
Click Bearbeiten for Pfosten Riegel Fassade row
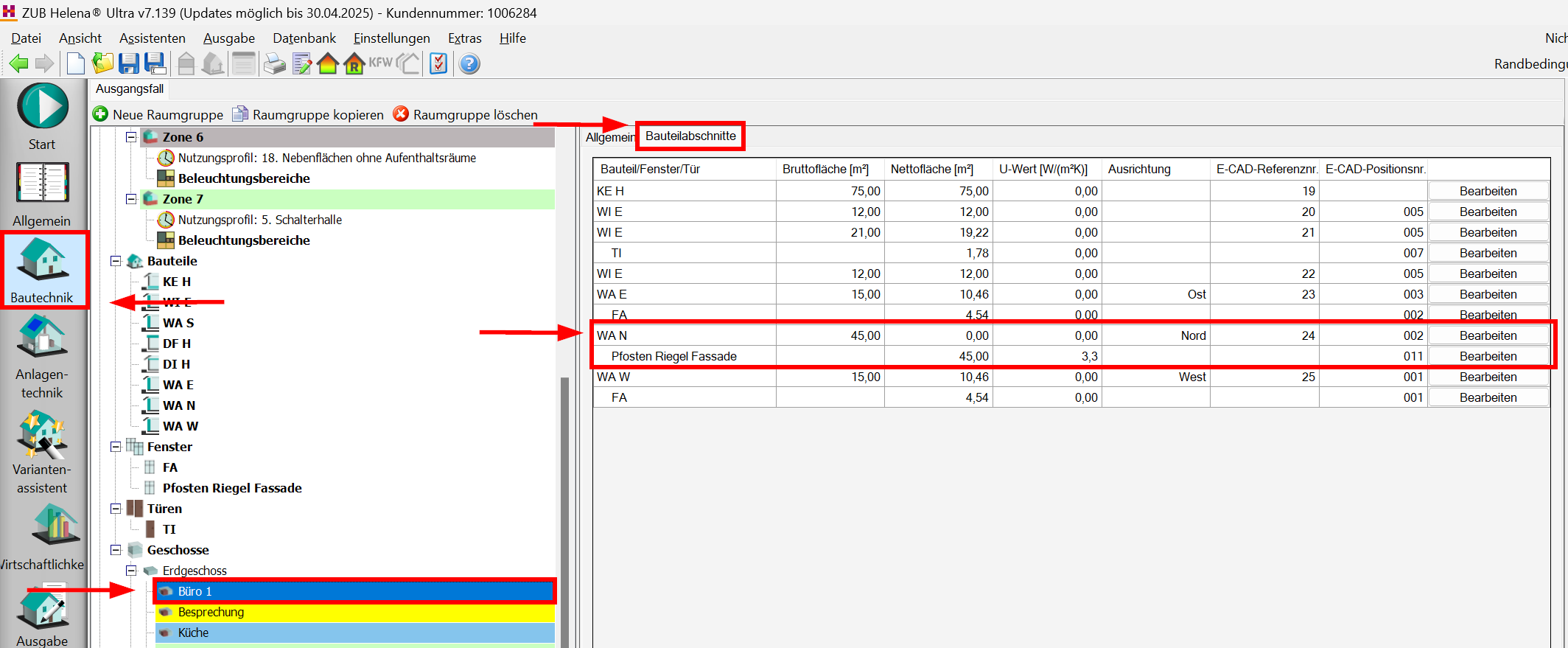click(1488, 356)
